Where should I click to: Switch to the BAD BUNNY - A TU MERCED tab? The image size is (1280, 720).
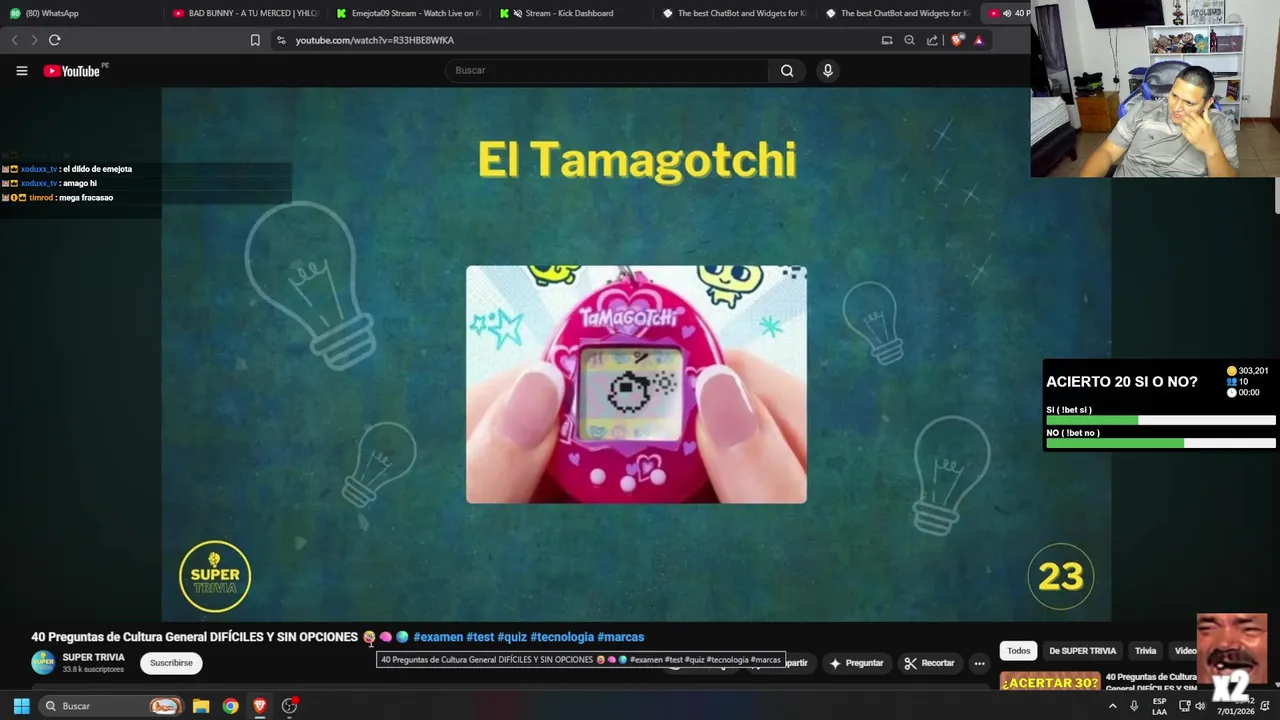[245, 13]
